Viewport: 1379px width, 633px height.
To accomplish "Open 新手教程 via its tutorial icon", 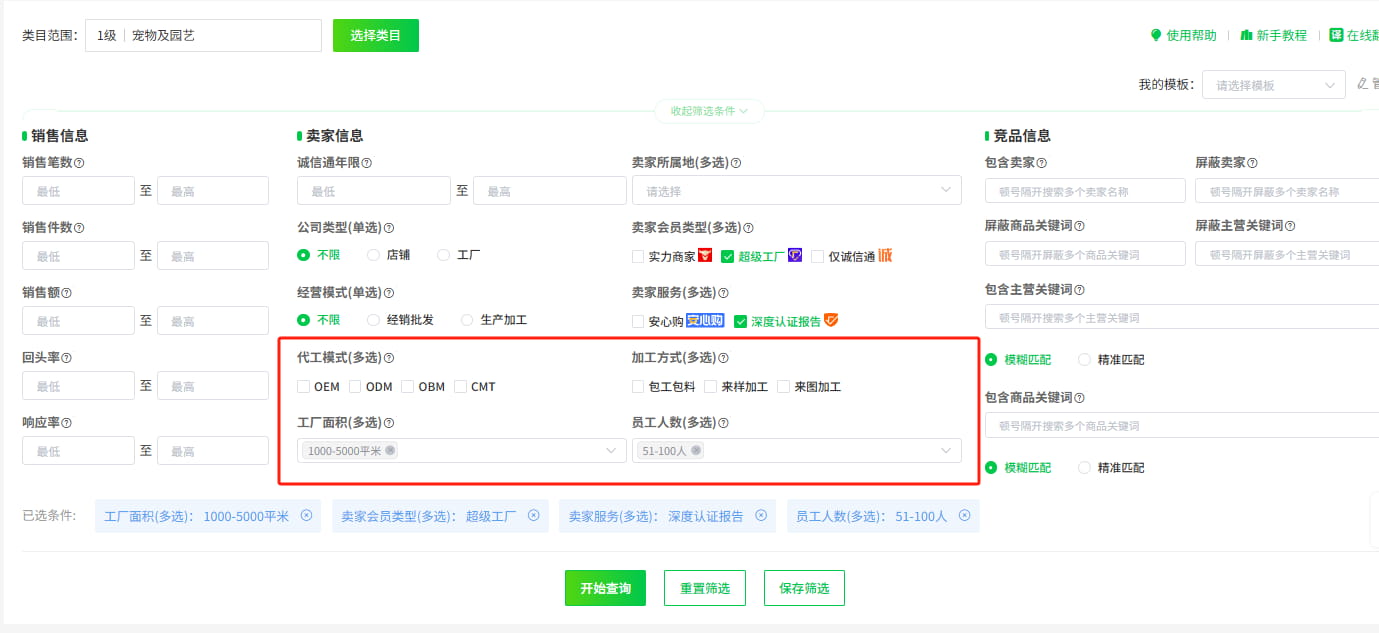I will click(x=1247, y=35).
